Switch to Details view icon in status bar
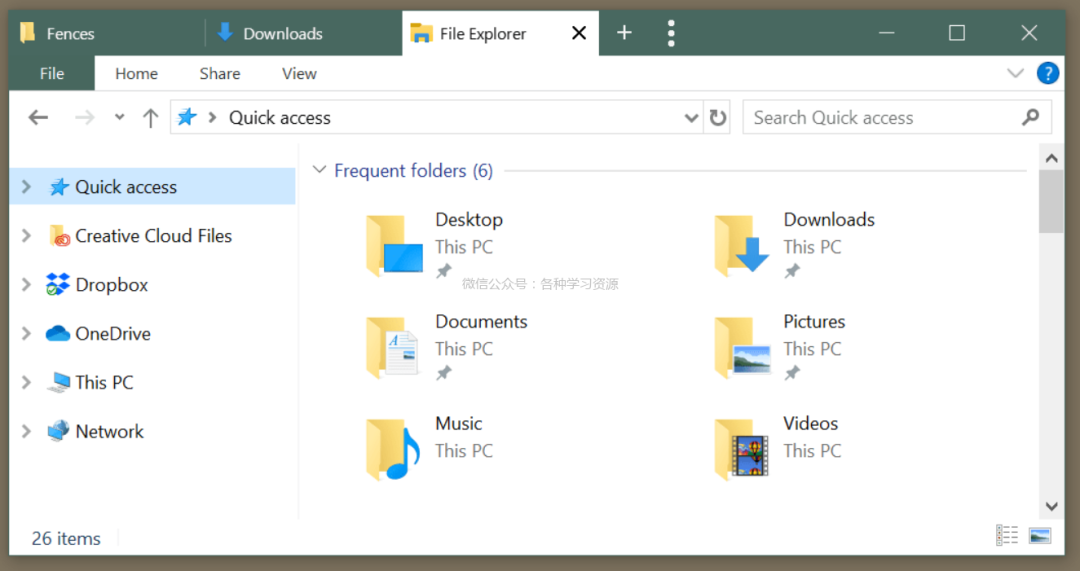This screenshot has height=571, width=1080. pyautogui.click(x=1007, y=535)
